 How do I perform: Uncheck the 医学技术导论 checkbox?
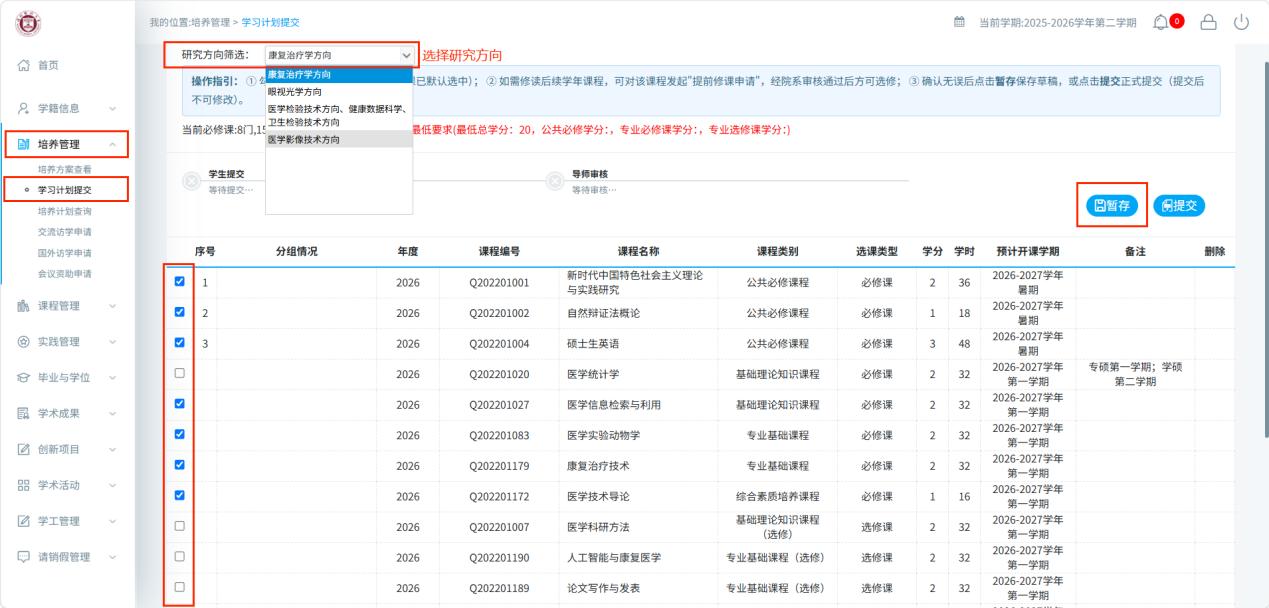(x=179, y=494)
